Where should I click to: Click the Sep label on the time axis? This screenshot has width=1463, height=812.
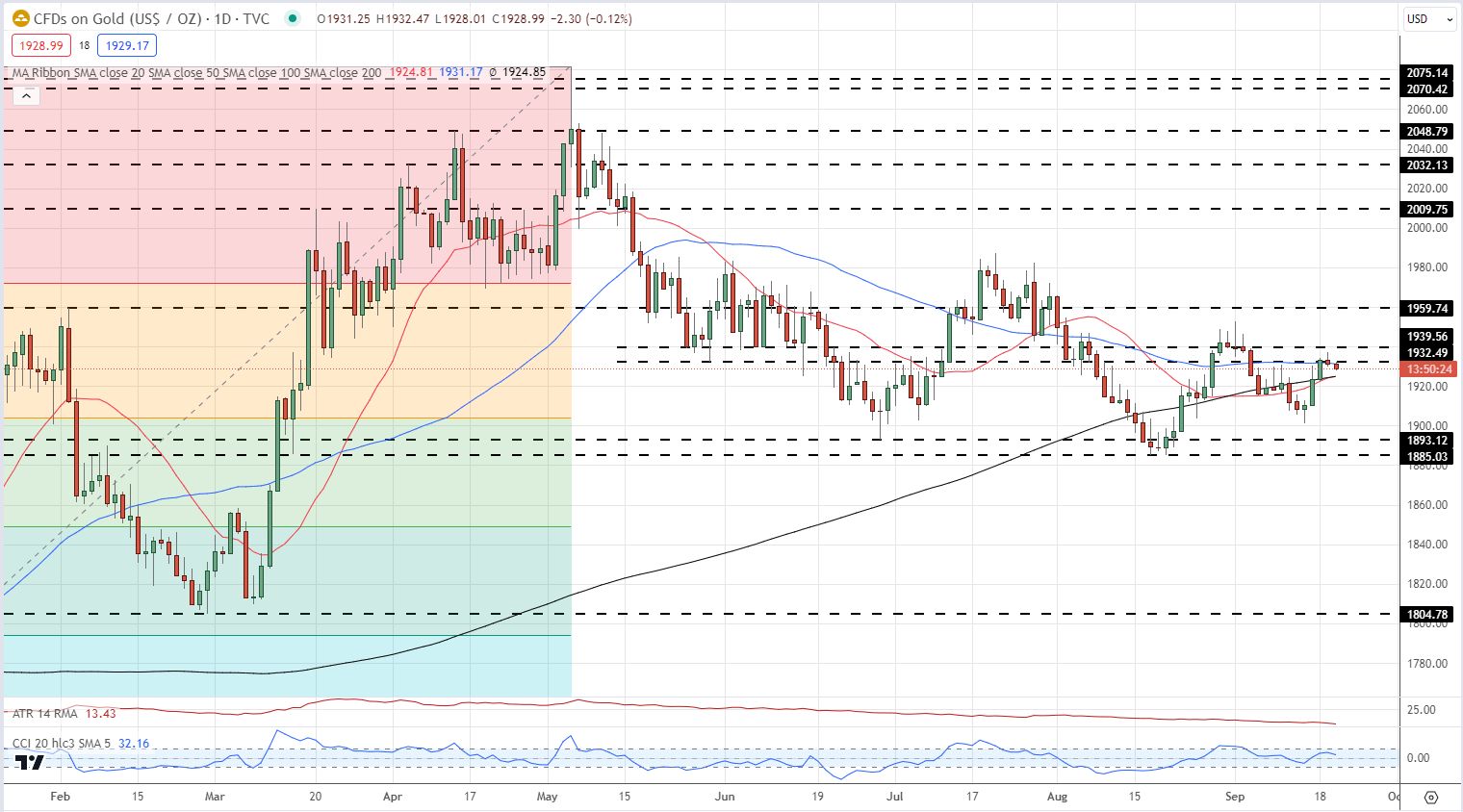1235,797
